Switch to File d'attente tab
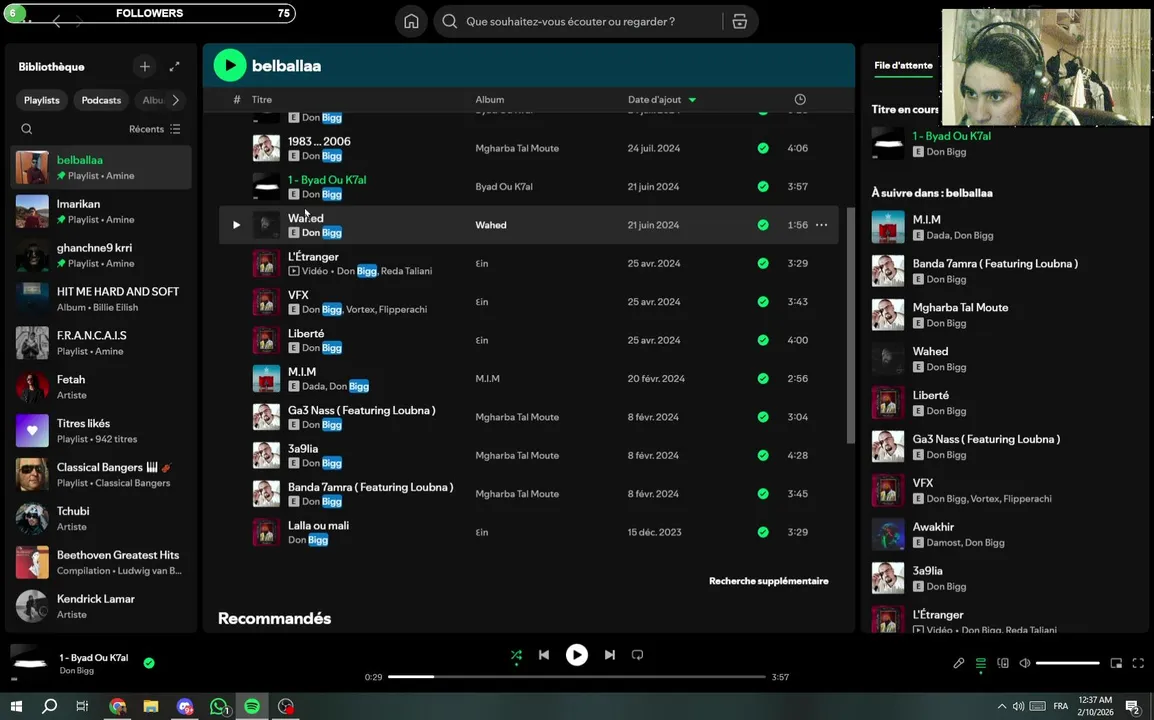This screenshot has width=1154, height=720. [x=903, y=66]
